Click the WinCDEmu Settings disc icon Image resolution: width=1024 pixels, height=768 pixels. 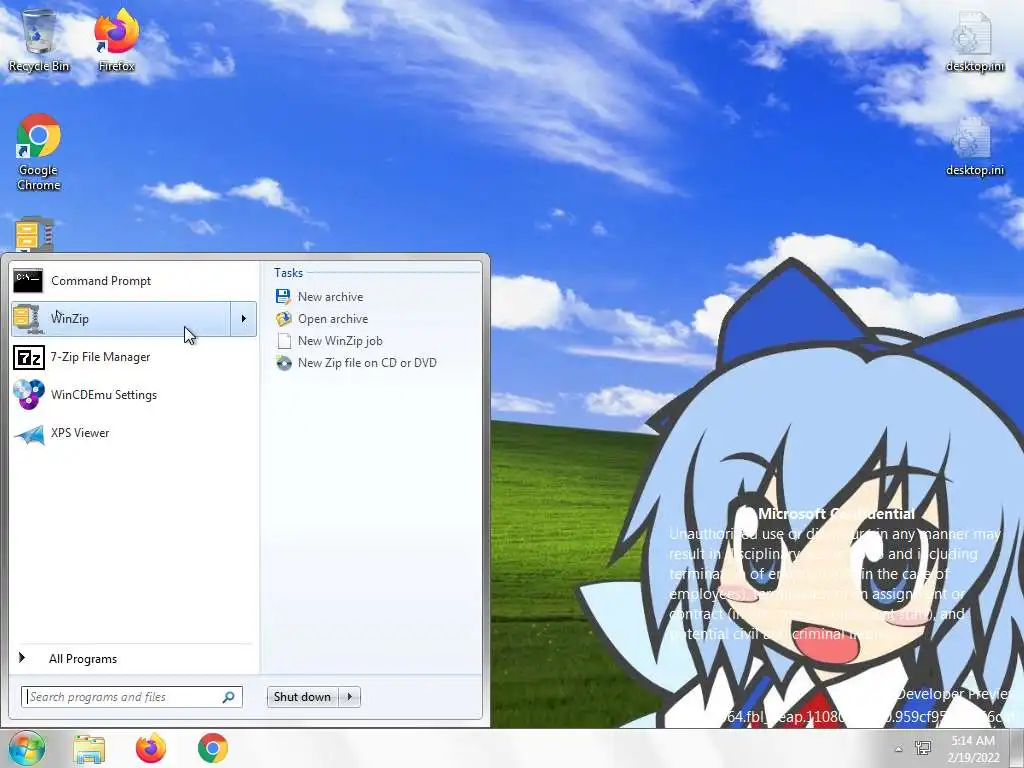[x=29, y=394]
